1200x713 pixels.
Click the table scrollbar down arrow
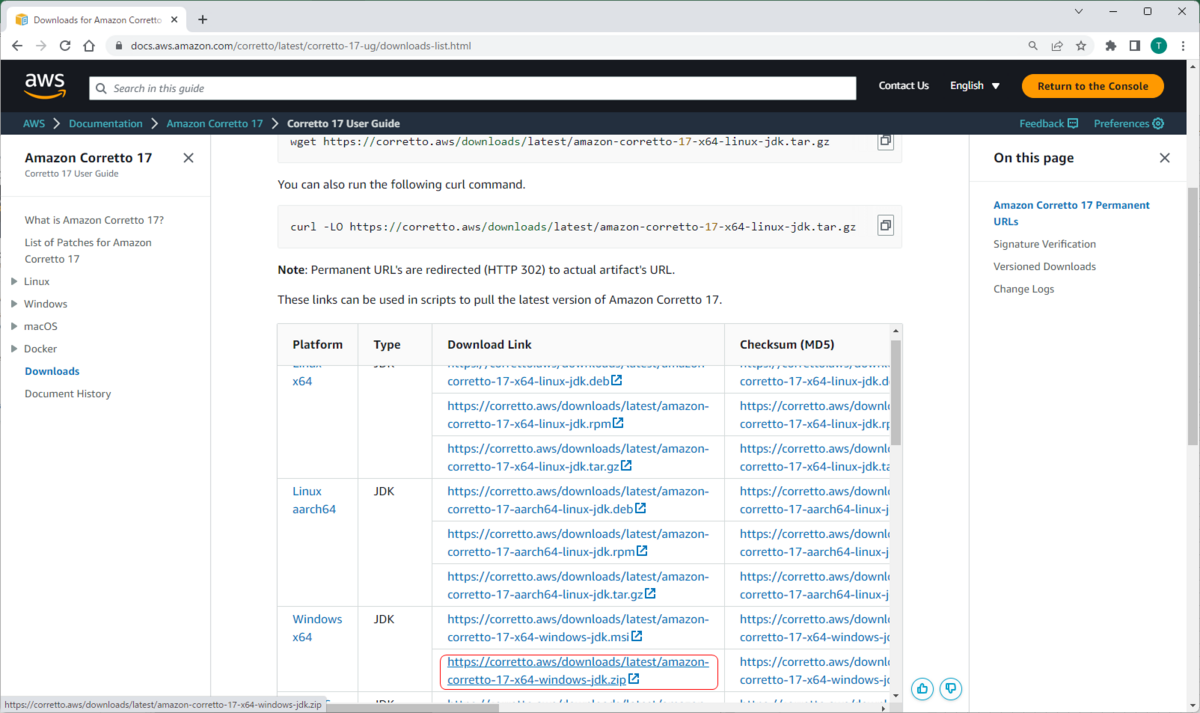coord(896,694)
